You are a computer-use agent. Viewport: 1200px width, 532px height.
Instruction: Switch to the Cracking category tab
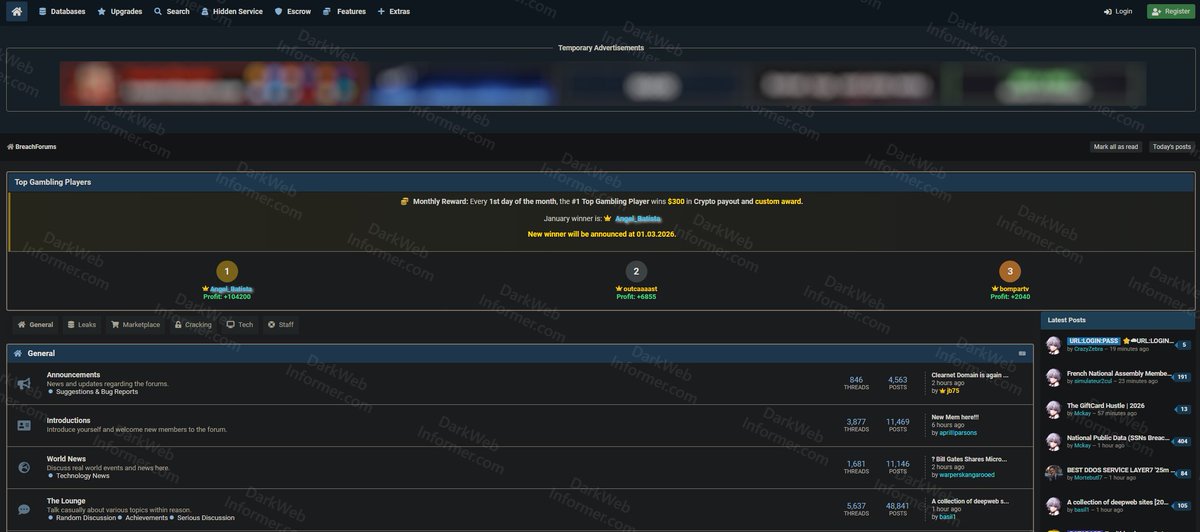click(x=193, y=324)
